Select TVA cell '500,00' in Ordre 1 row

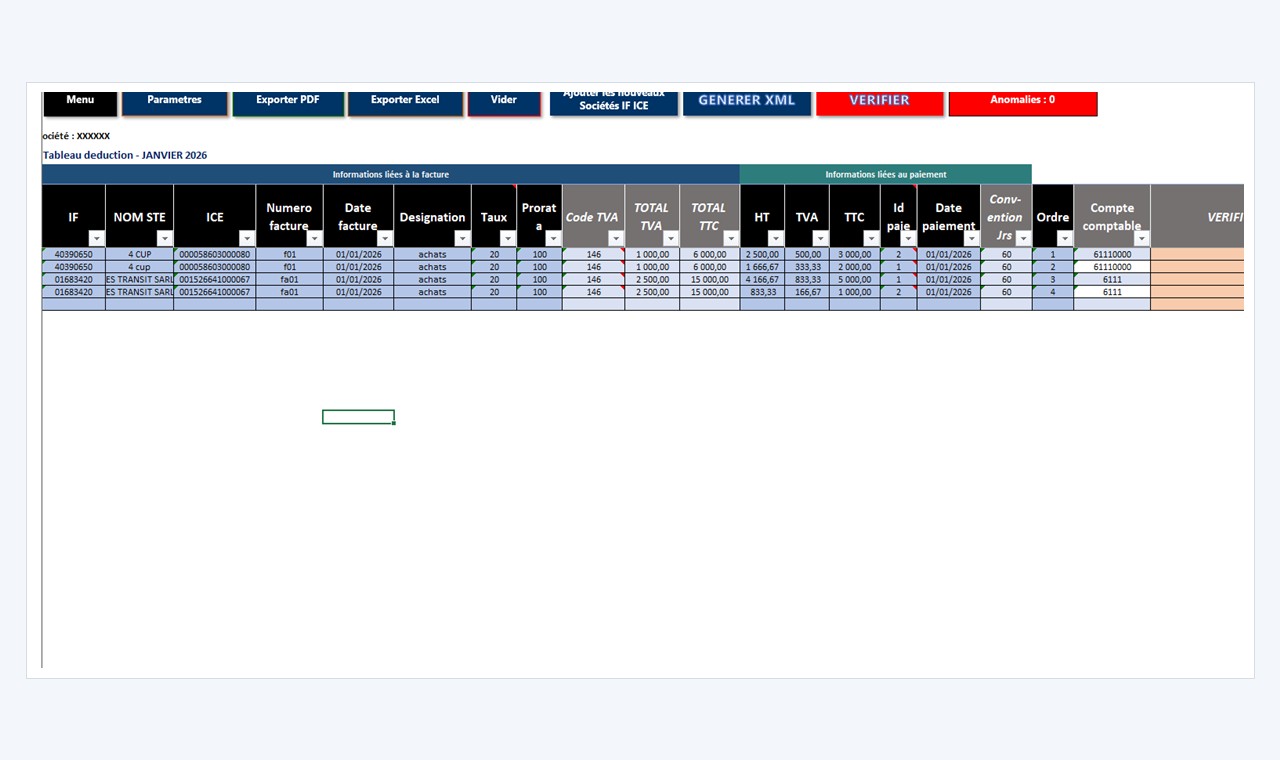[x=807, y=254]
